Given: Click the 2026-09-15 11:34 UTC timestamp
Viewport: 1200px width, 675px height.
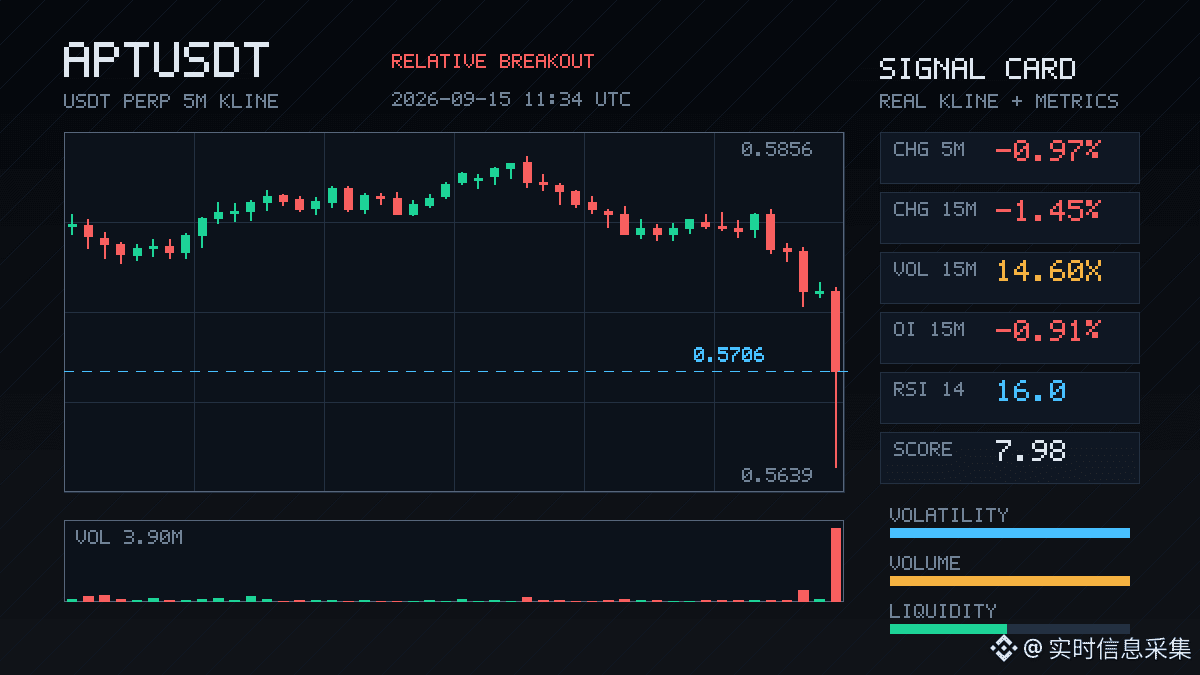Looking at the screenshot, I should [511, 99].
